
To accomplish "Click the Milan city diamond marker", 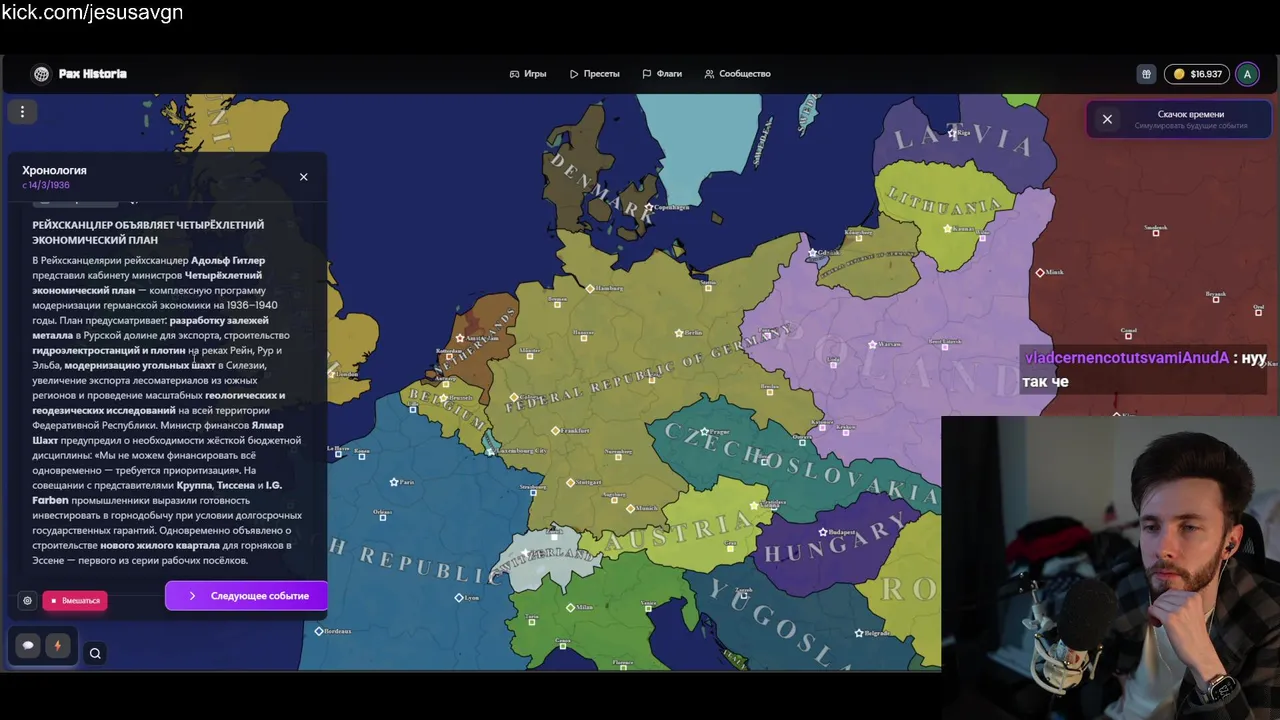I will click(x=570, y=607).
